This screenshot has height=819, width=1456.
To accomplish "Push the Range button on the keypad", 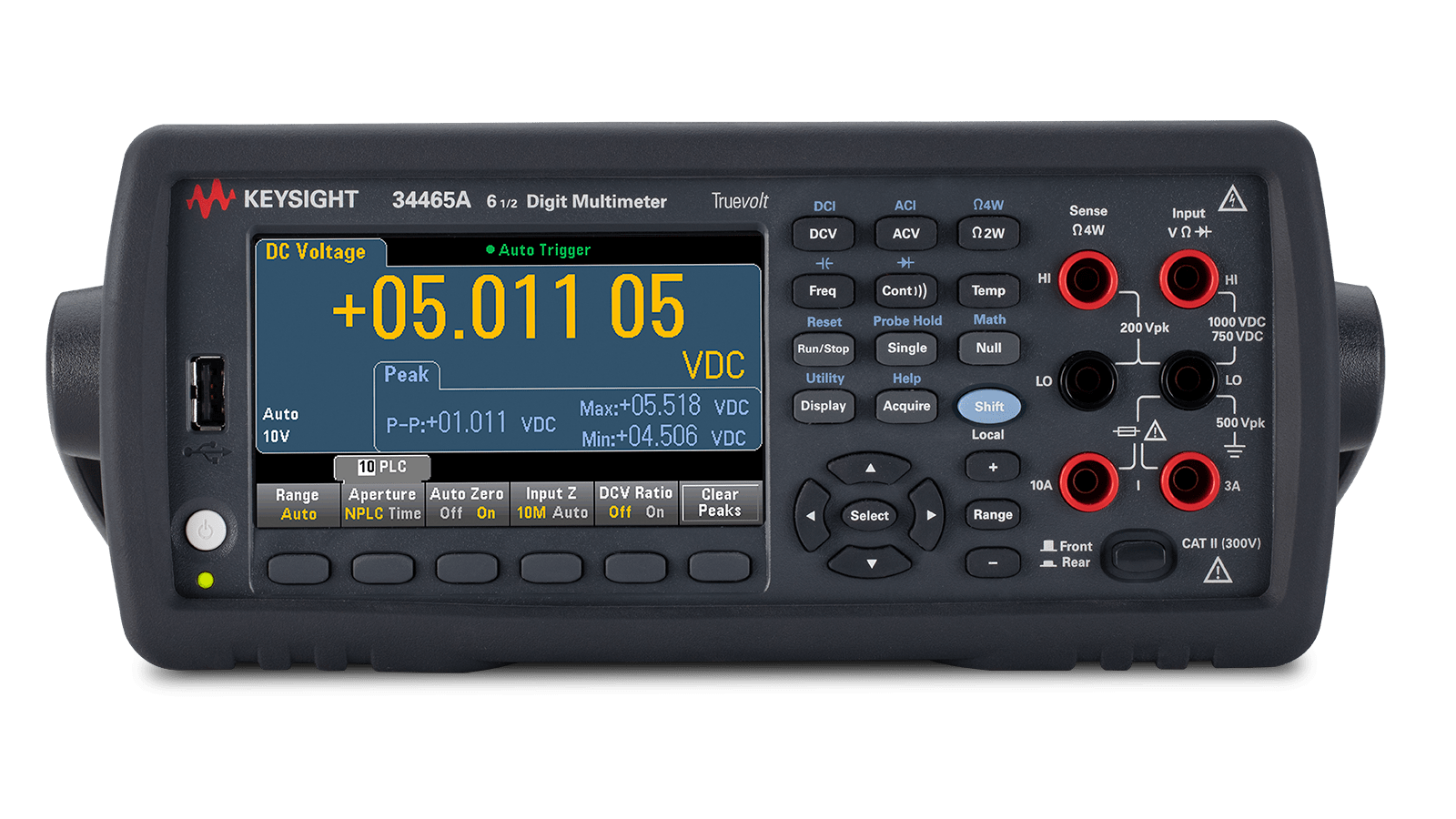I will pyautogui.click(x=993, y=515).
